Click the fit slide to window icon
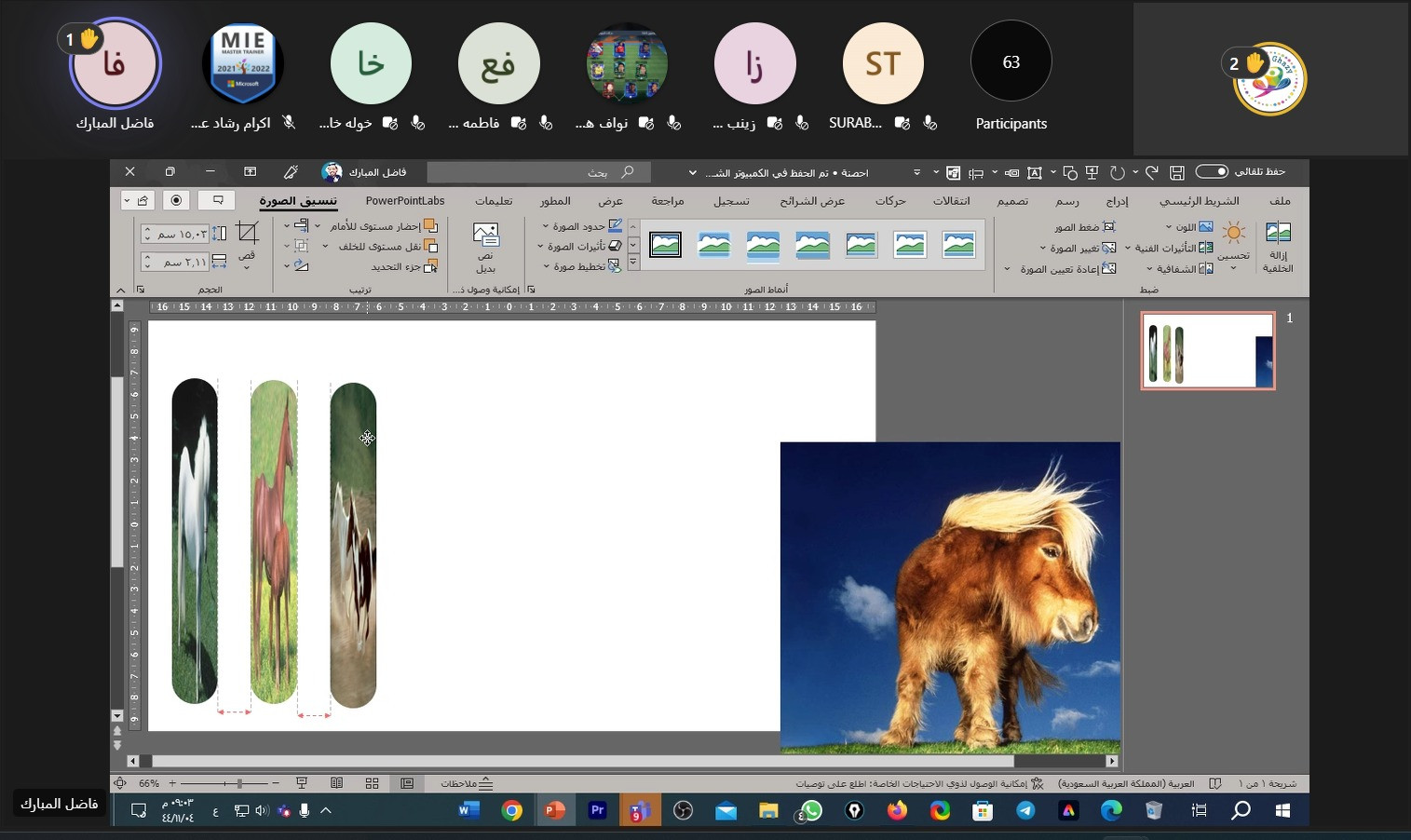This screenshot has width=1411, height=840. (120, 783)
